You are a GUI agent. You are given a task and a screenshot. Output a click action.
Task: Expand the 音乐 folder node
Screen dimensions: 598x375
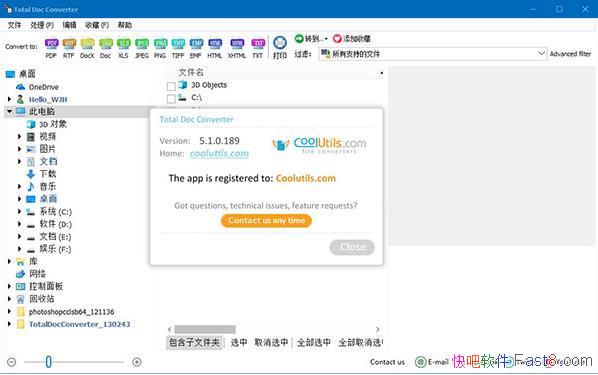coord(19,186)
